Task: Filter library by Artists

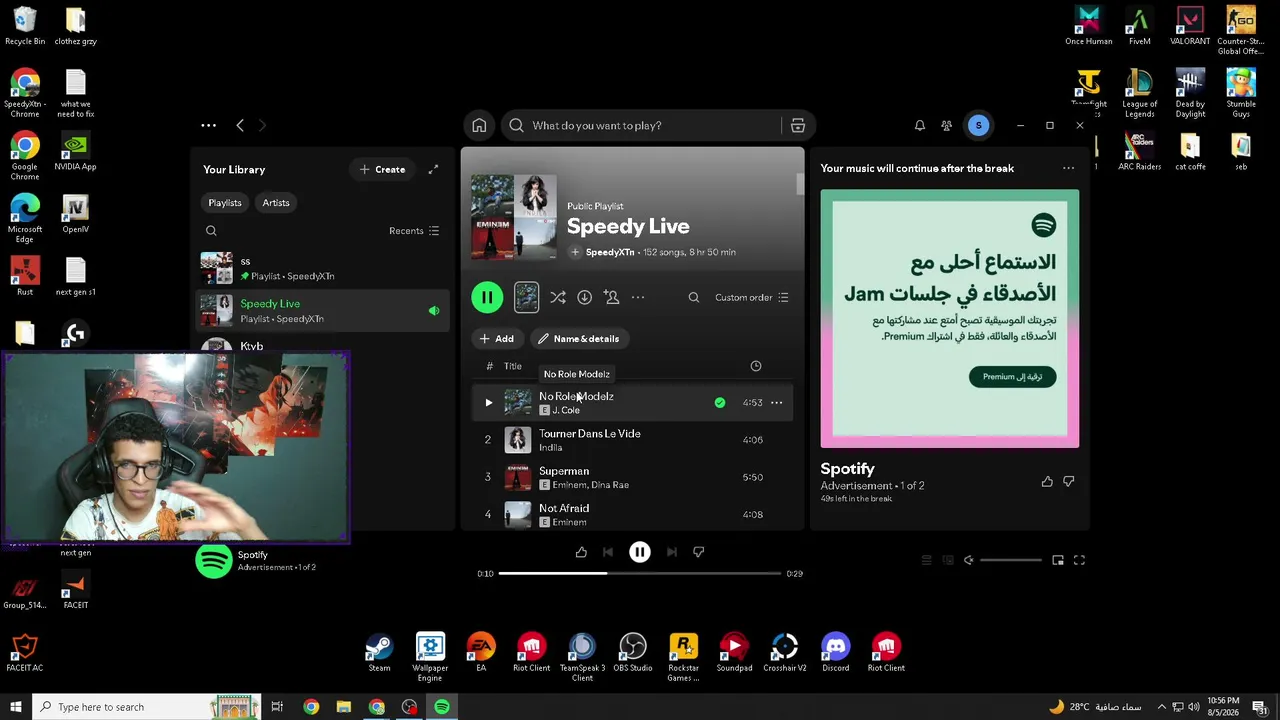Action: pyautogui.click(x=276, y=203)
